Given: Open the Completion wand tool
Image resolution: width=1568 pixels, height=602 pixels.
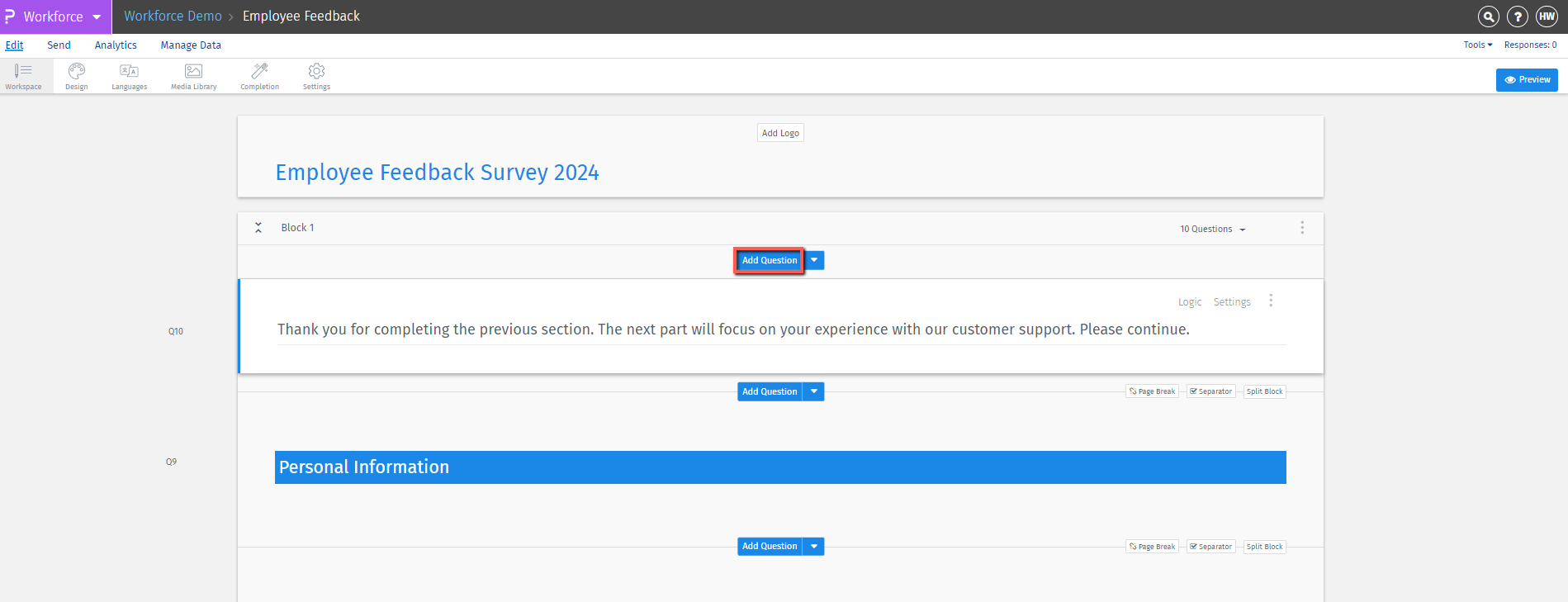Looking at the screenshot, I should (x=260, y=76).
